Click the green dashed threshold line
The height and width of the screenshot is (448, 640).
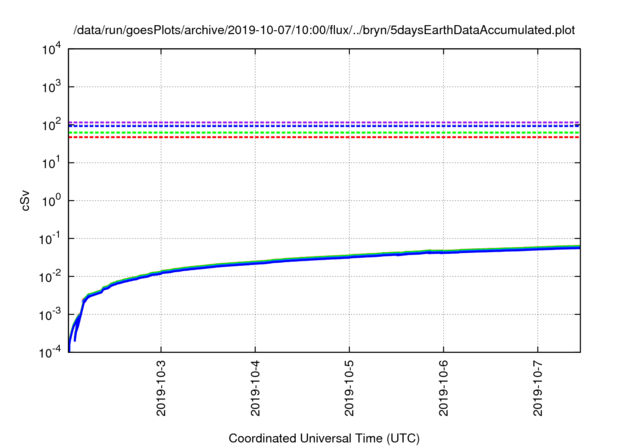324,133
